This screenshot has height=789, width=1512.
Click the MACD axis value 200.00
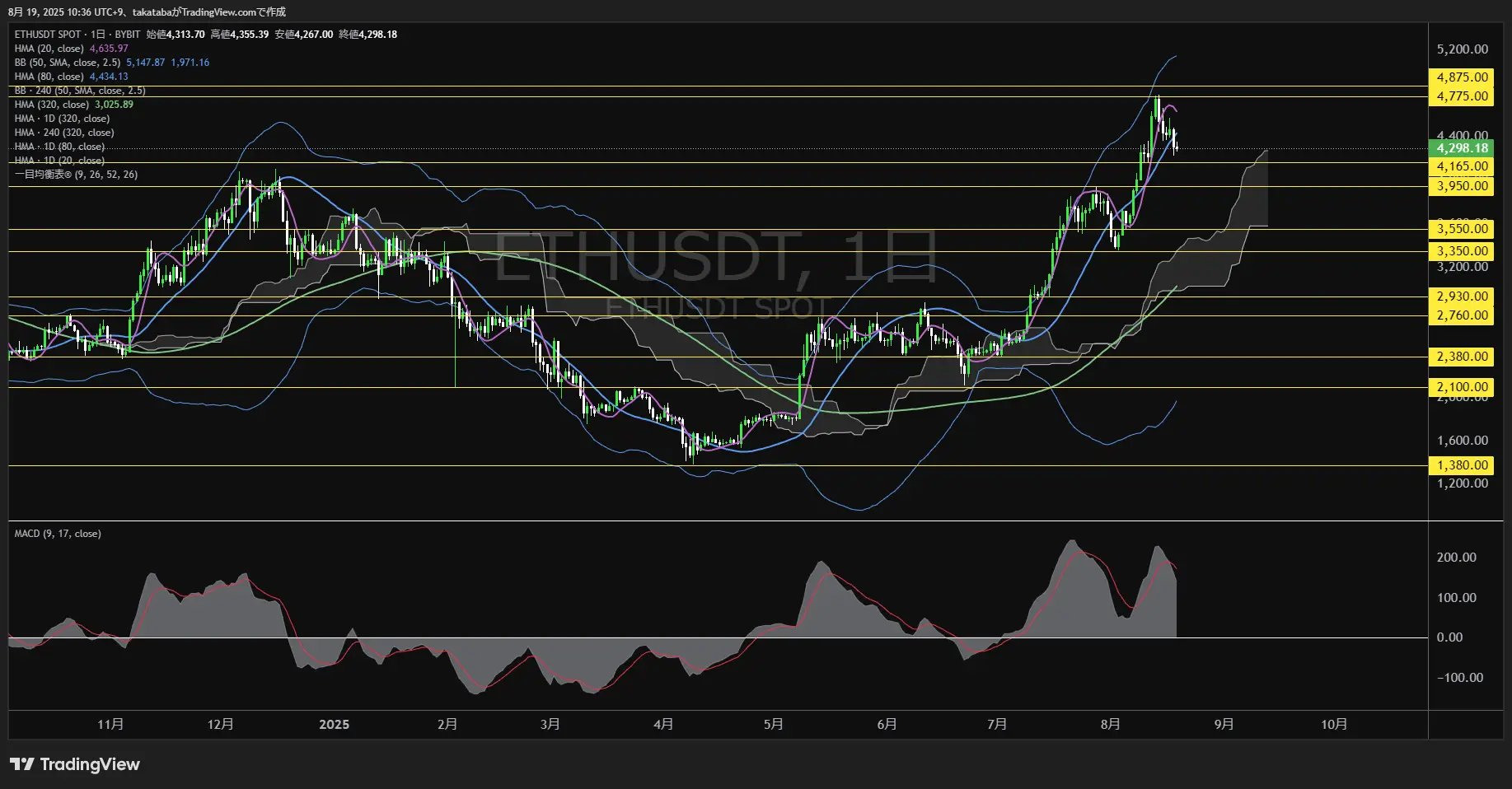[x=1456, y=558]
